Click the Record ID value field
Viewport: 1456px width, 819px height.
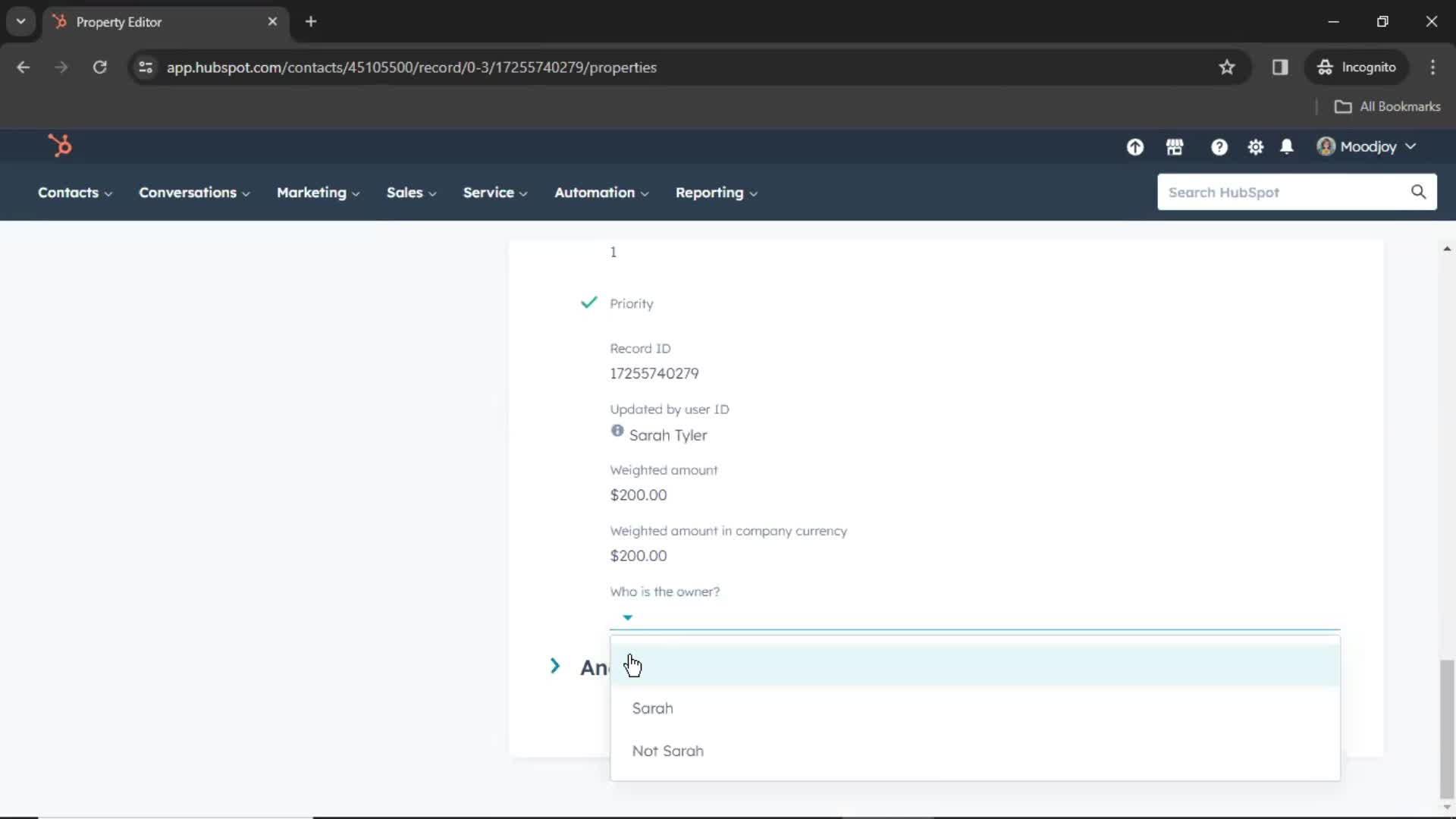654,373
